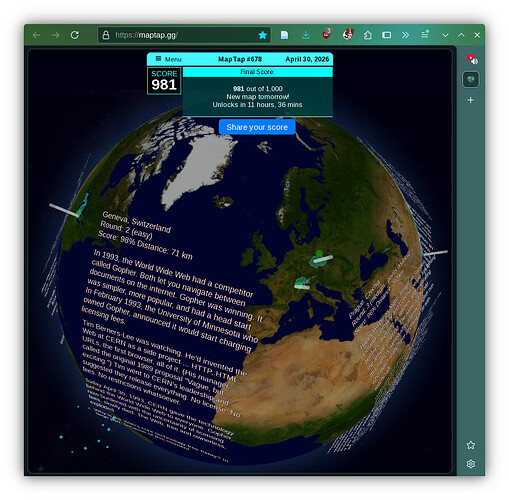Click the Share your score button

coord(257,127)
